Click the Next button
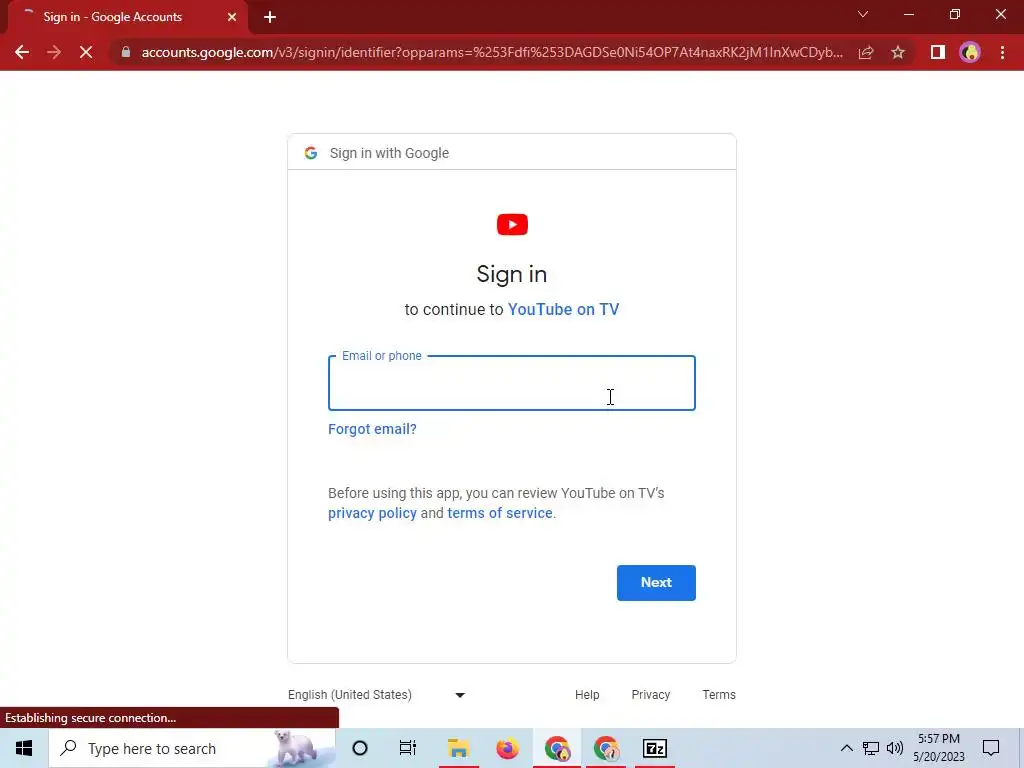Screen dimensions: 1024x768 tap(656, 583)
